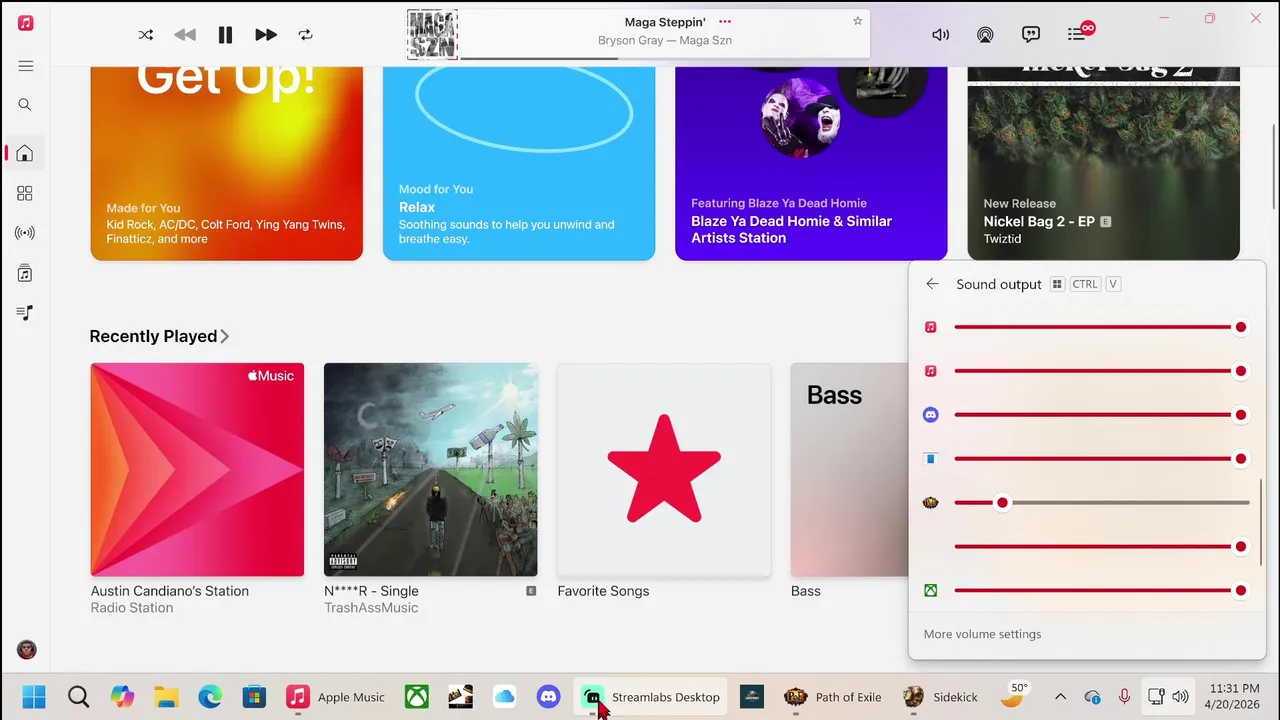Screen dimensions: 1280x720
Task: Open the Nickel Bag 2 - EP release
Action: click(x=1104, y=163)
